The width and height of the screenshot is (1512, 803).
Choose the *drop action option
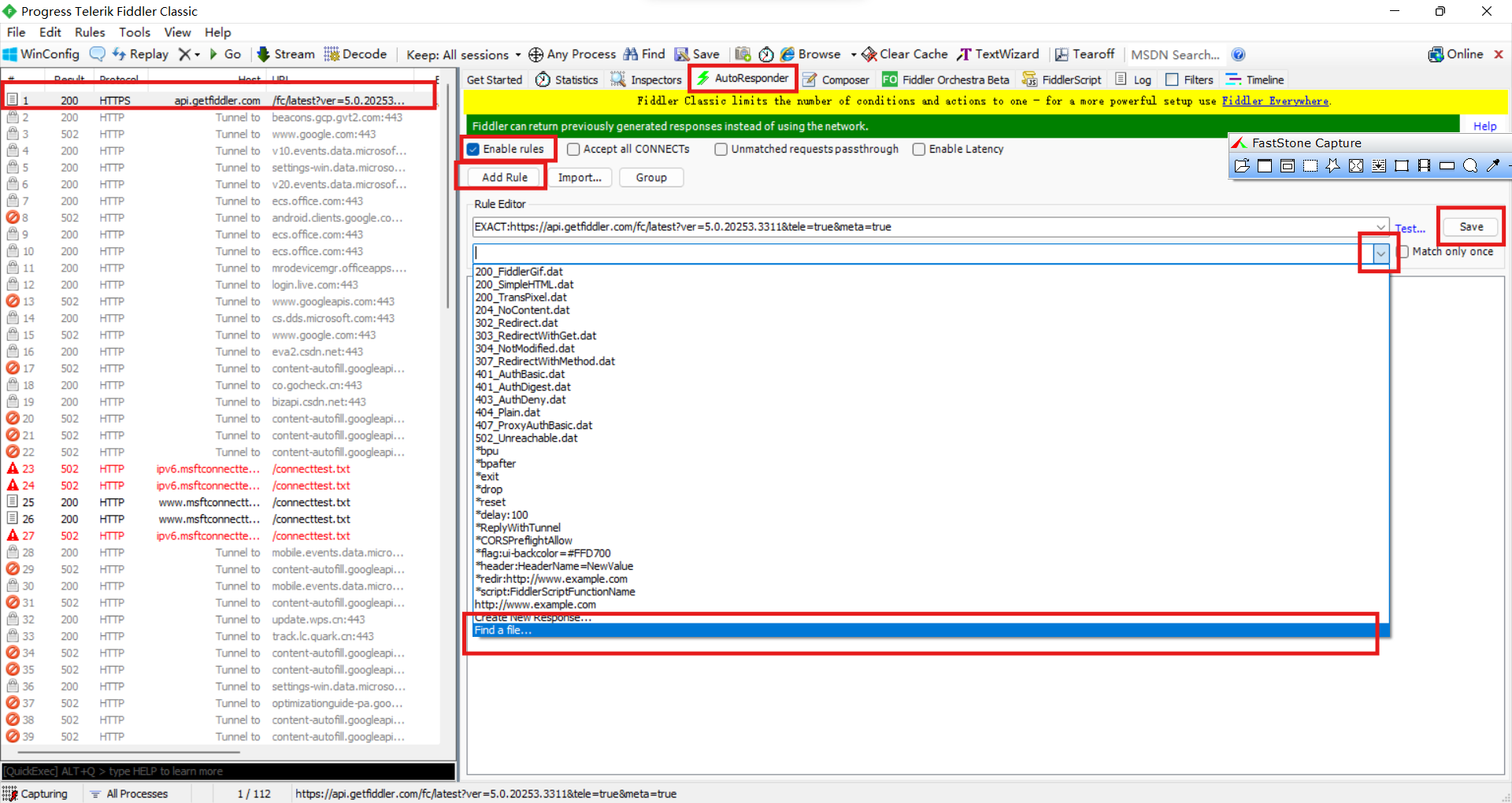tap(489, 489)
